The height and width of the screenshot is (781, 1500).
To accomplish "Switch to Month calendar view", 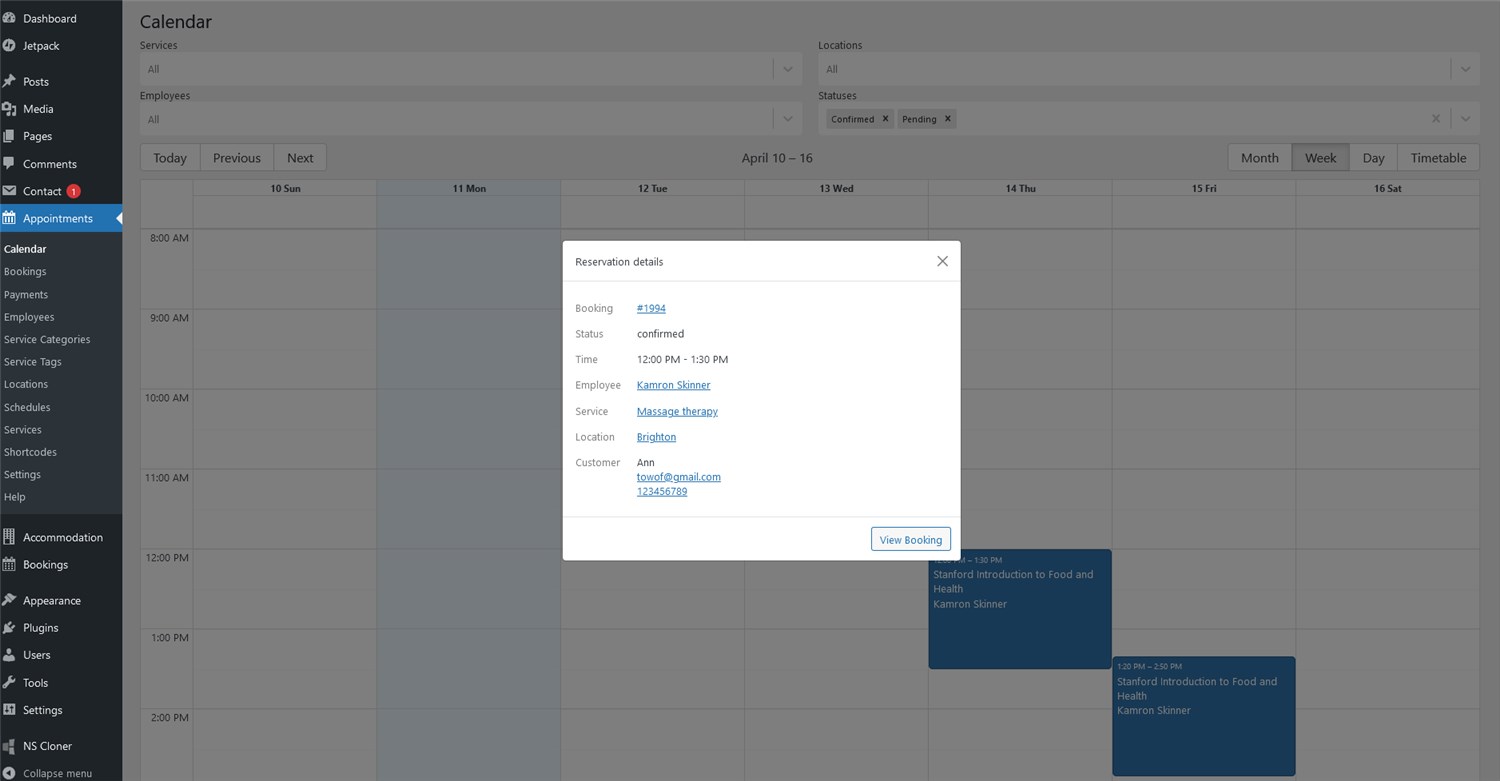I will (x=1259, y=158).
